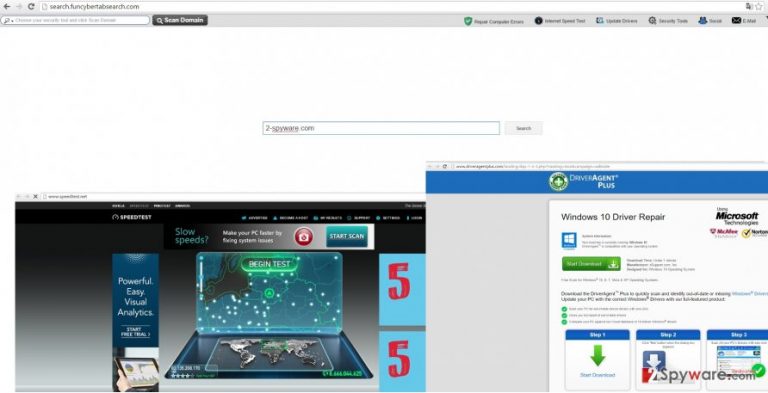Click driveragentplus.com address bar
Screen dimensions: 768x393
coord(607,167)
